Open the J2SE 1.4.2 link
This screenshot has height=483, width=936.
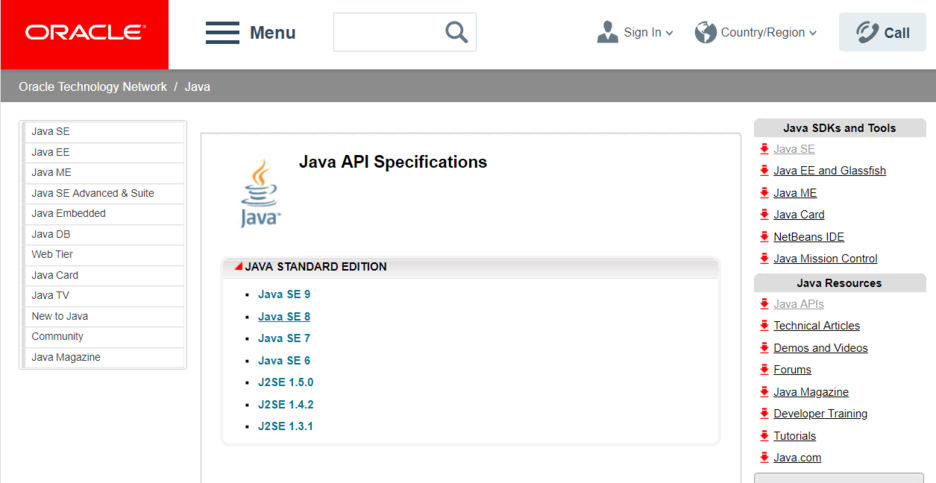point(285,405)
